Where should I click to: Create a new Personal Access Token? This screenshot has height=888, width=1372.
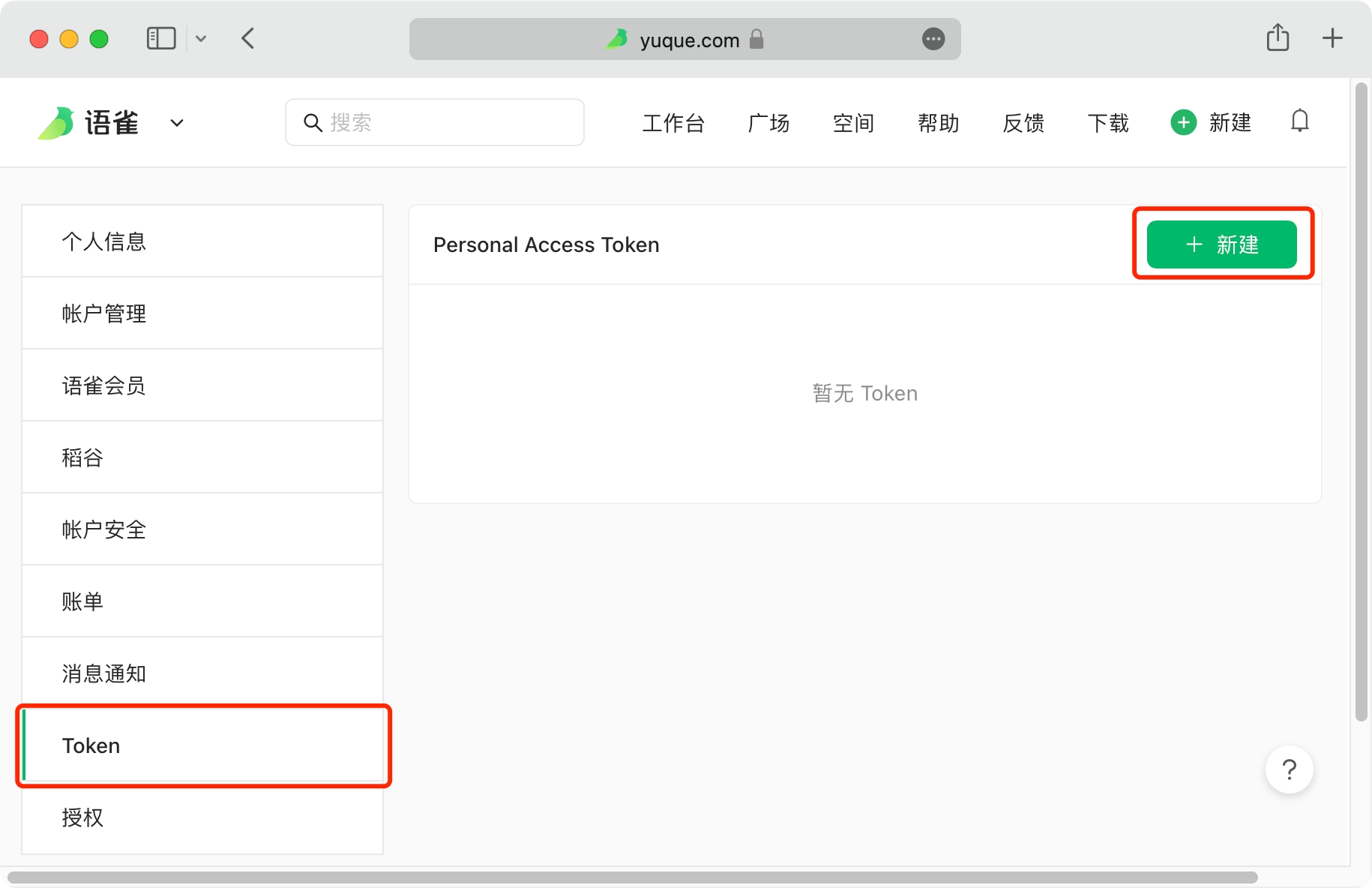click(1221, 244)
